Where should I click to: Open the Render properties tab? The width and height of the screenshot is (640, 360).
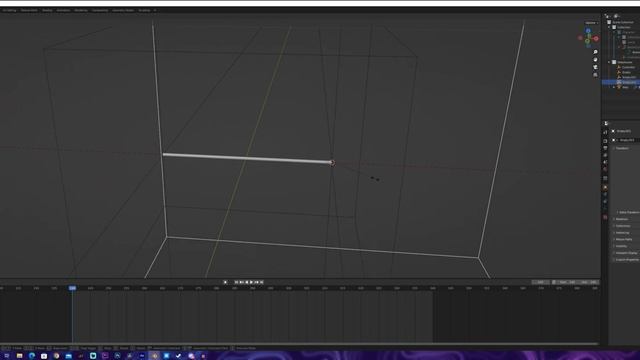605,141
